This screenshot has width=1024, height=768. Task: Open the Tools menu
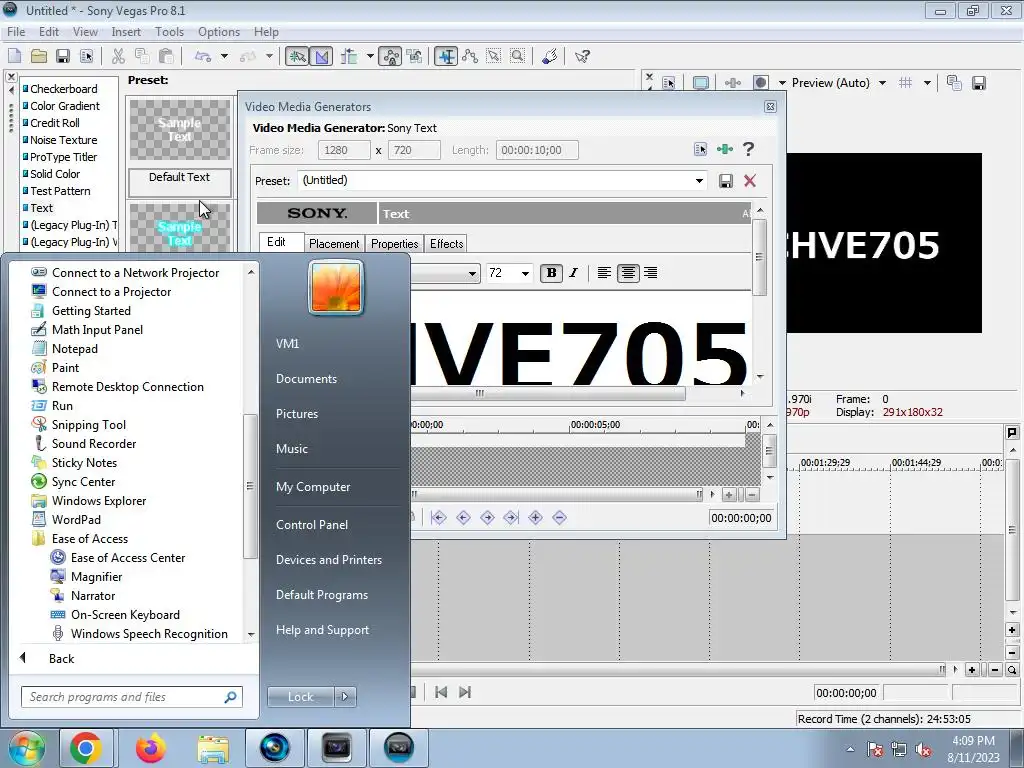point(169,31)
